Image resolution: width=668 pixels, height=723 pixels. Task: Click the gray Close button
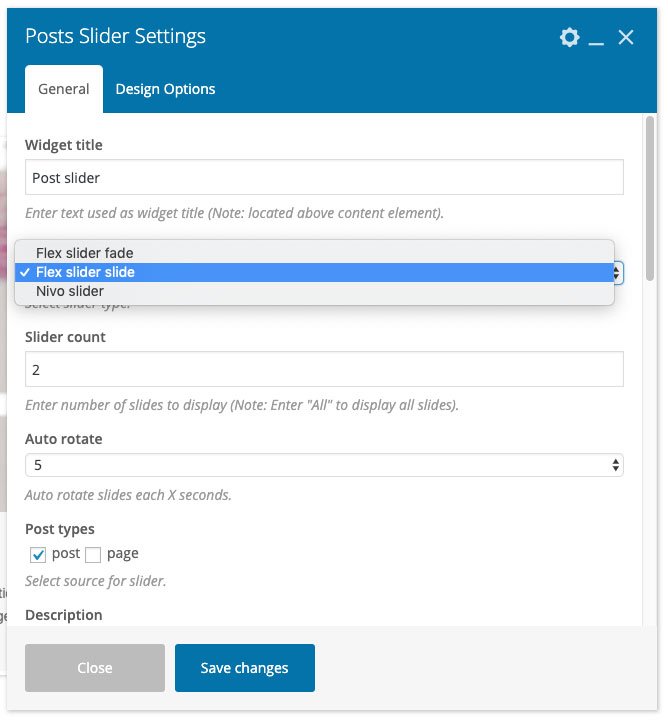[95, 668]
